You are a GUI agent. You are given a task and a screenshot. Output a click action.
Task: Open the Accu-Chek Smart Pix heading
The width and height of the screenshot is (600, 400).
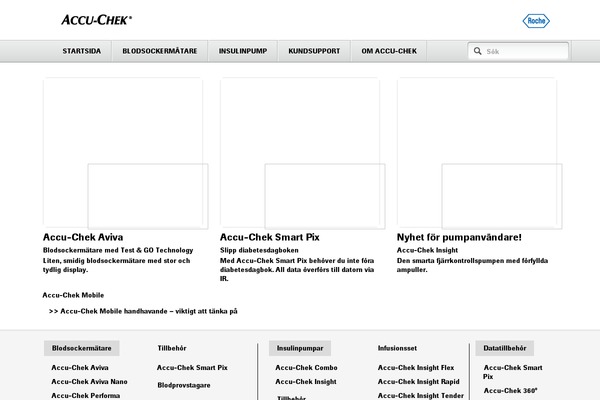tap(270, 237)
